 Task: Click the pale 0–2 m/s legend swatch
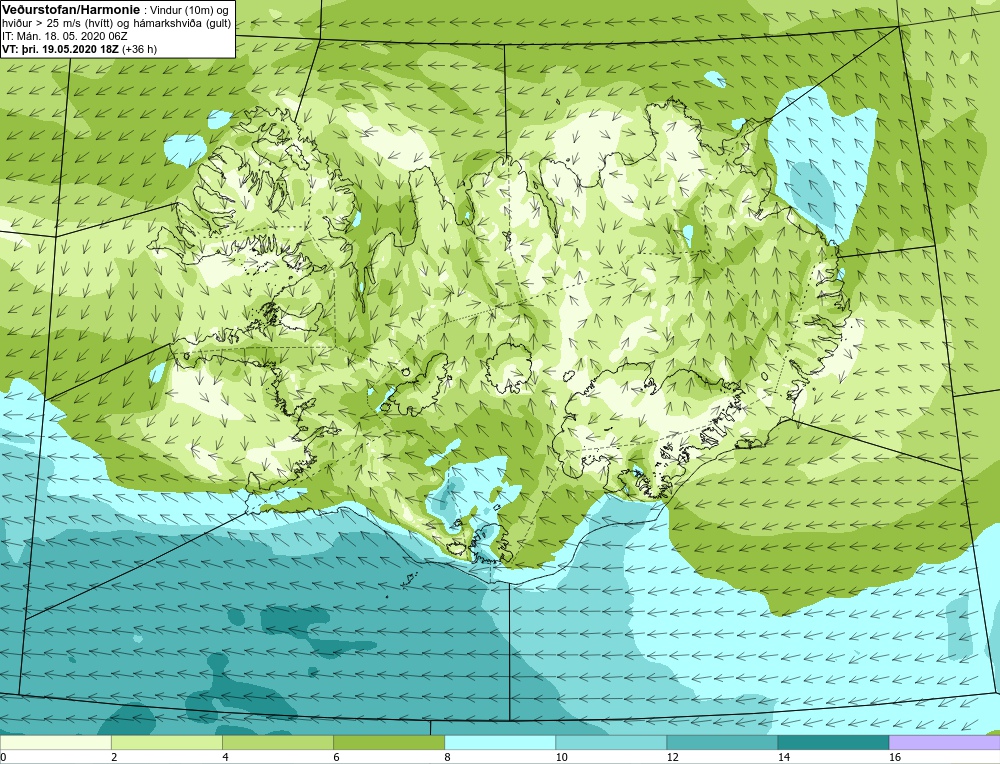[x=55, y=742]
